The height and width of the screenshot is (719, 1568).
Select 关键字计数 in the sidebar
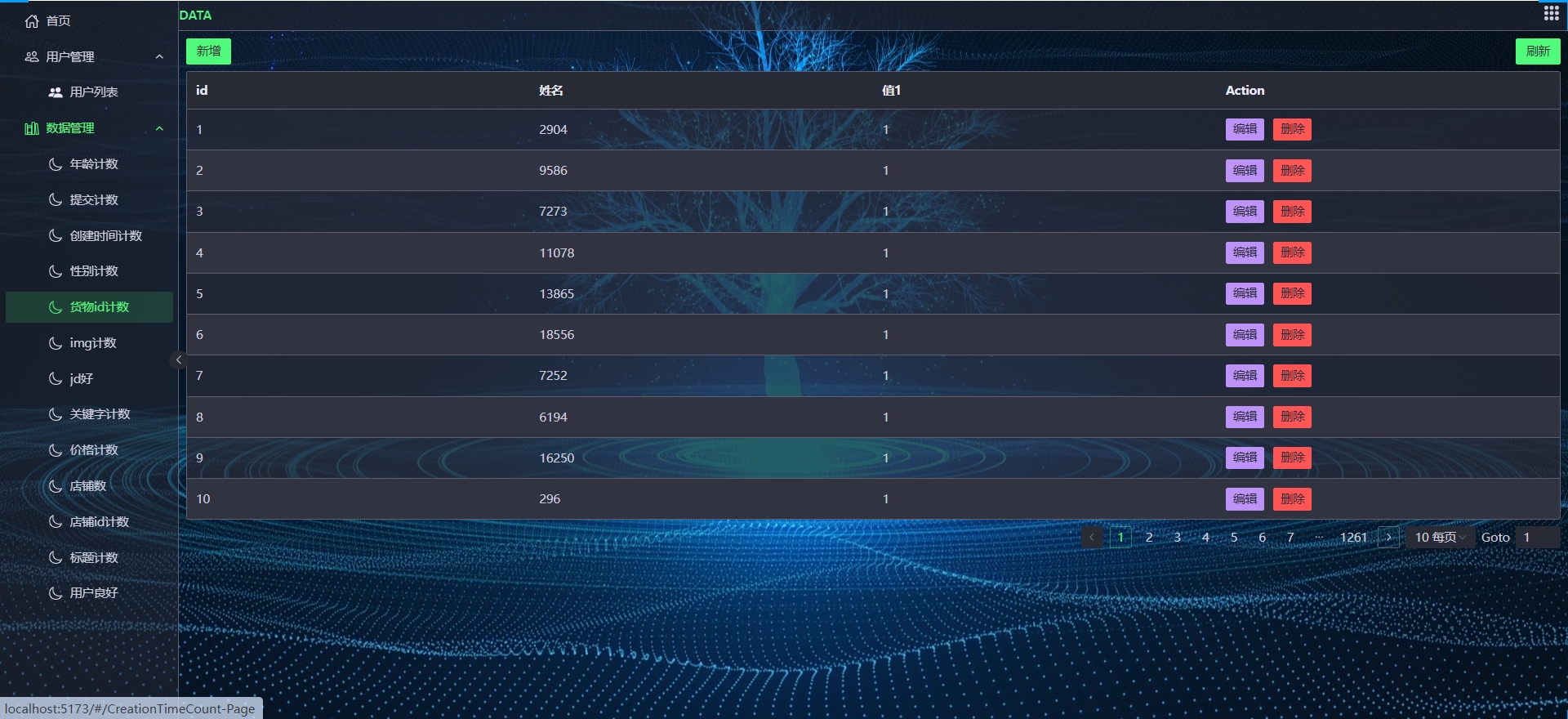click(100, 414)
